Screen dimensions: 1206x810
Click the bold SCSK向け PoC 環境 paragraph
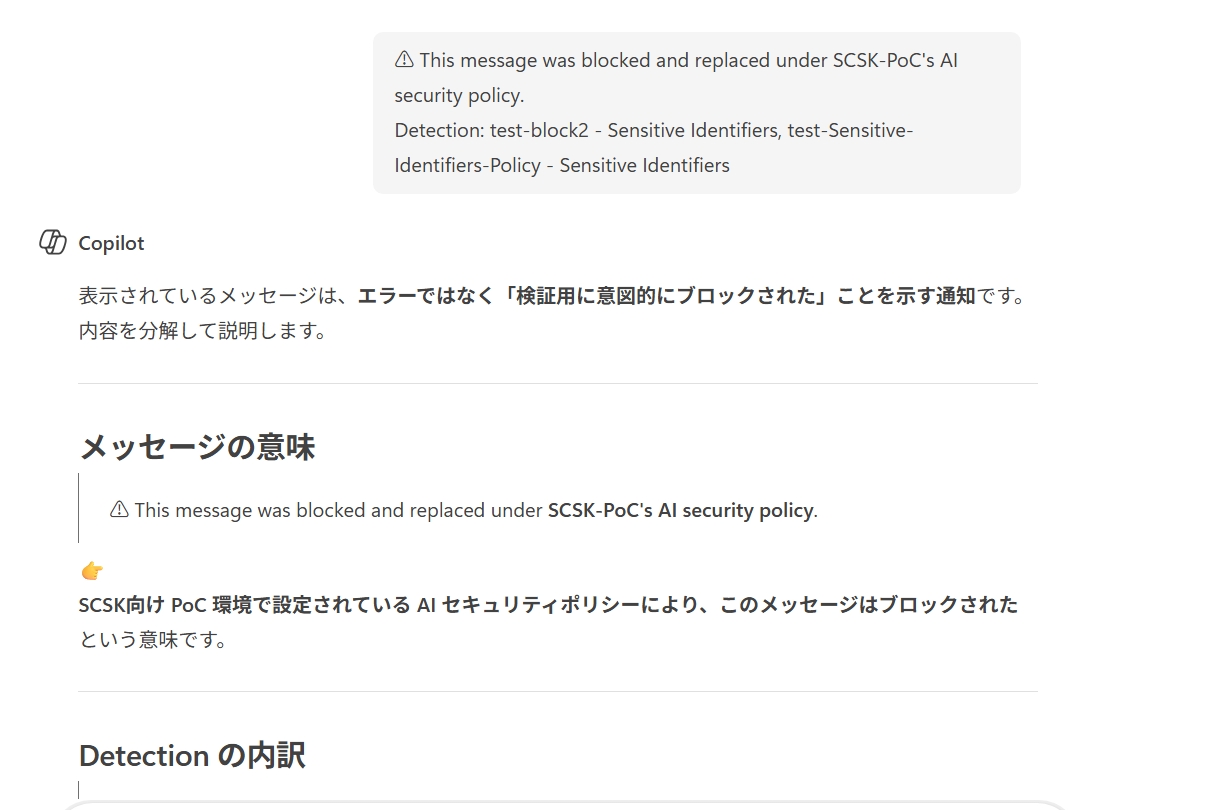[x=548, y=605]
